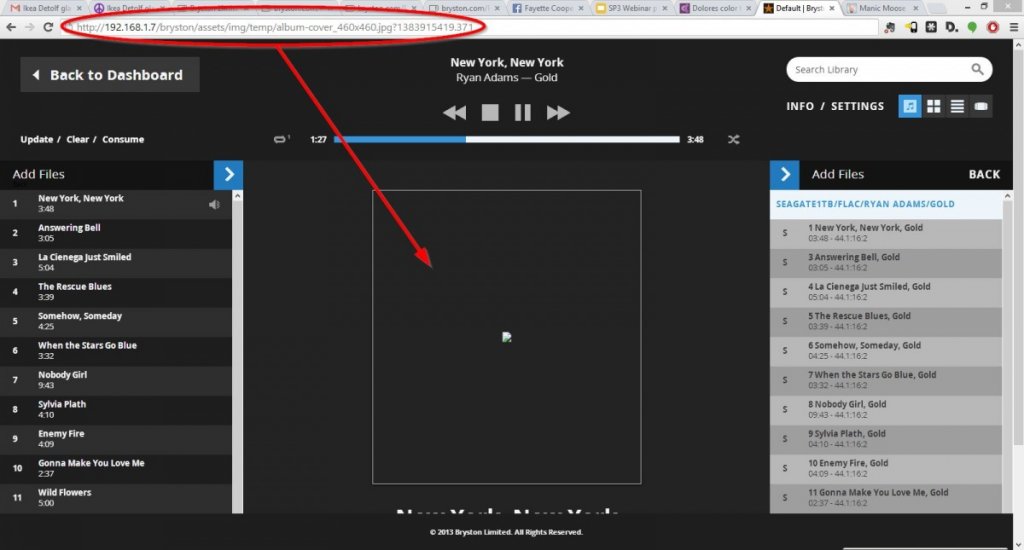Select playlist track The Rescue Blues
The image size is (1024, 550).
point(116,291)
